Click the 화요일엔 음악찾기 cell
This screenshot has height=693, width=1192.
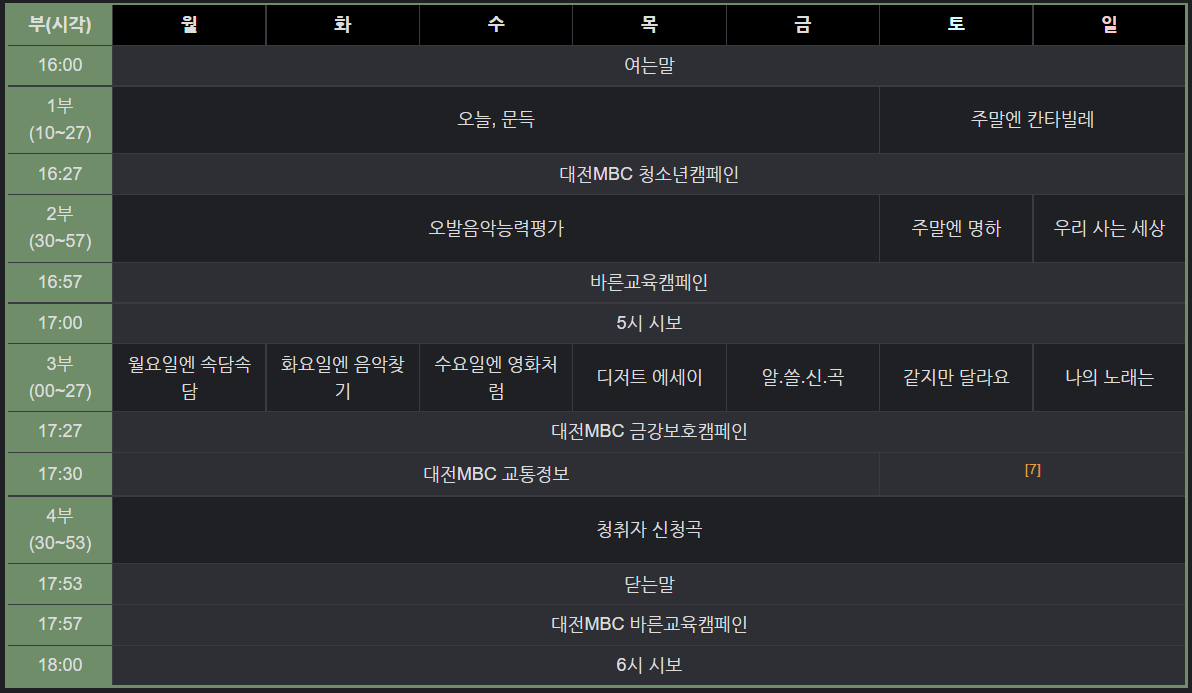tap(343, 378)
